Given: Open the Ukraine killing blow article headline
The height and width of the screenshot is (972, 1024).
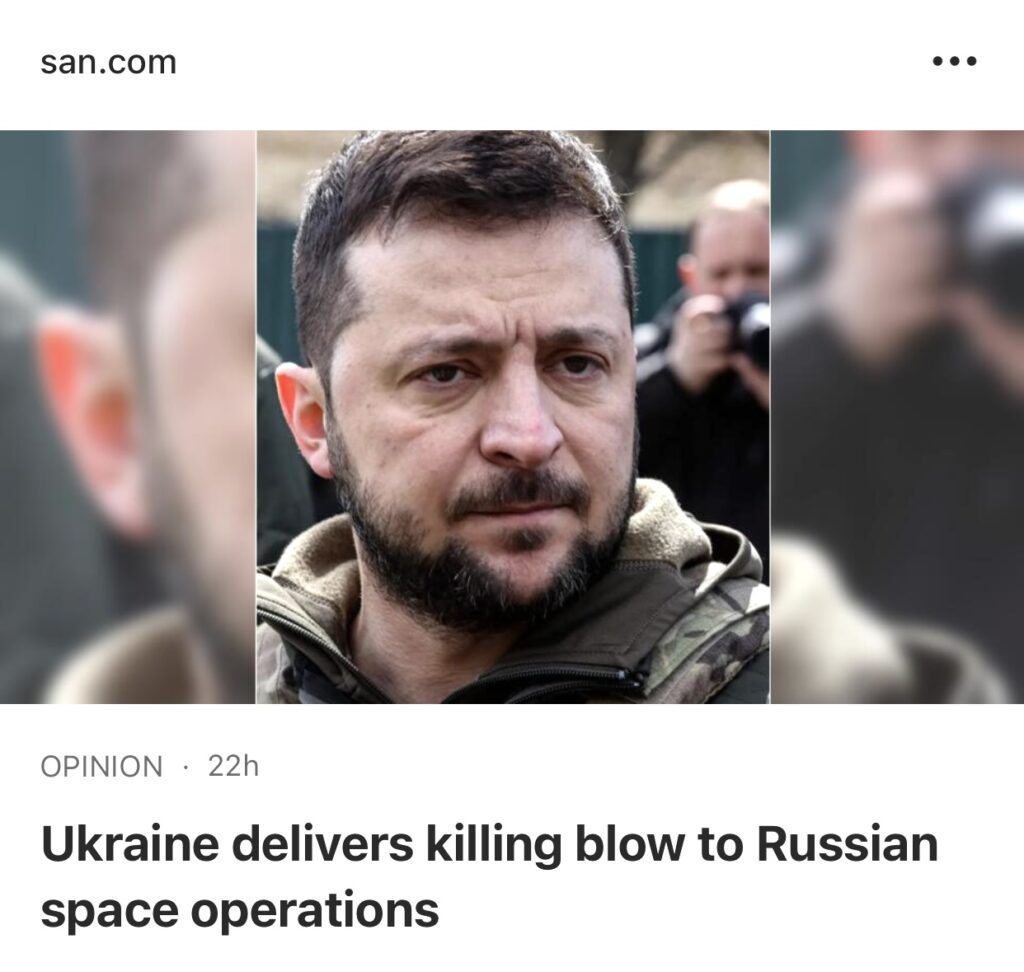Looking at the screenshot, I should pos(489,877).
